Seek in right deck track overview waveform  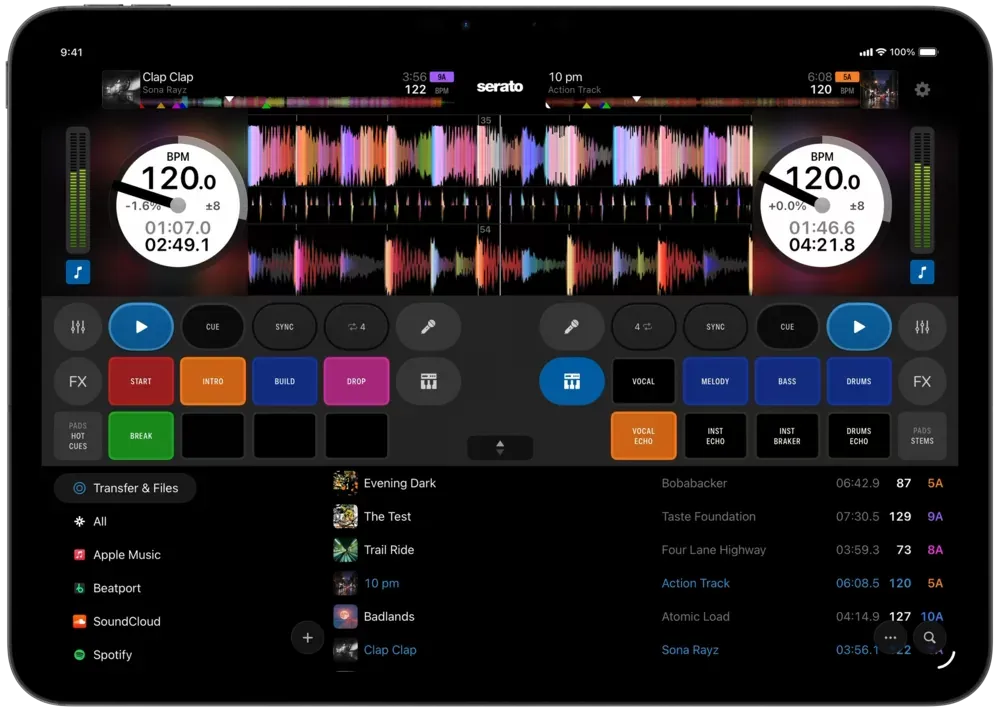[703, 102]
